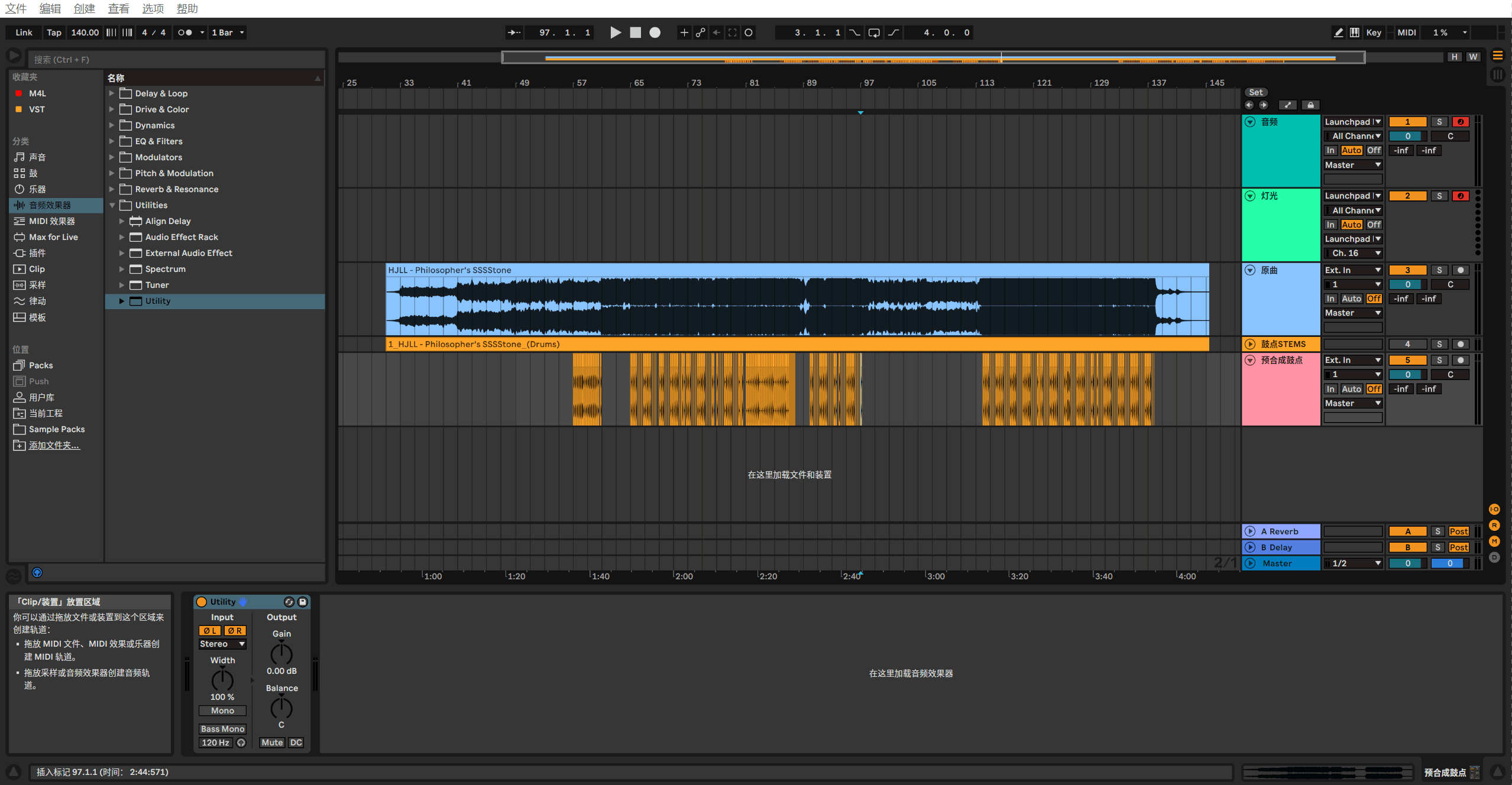Enable Mono on Utility device

coord(222,711)
